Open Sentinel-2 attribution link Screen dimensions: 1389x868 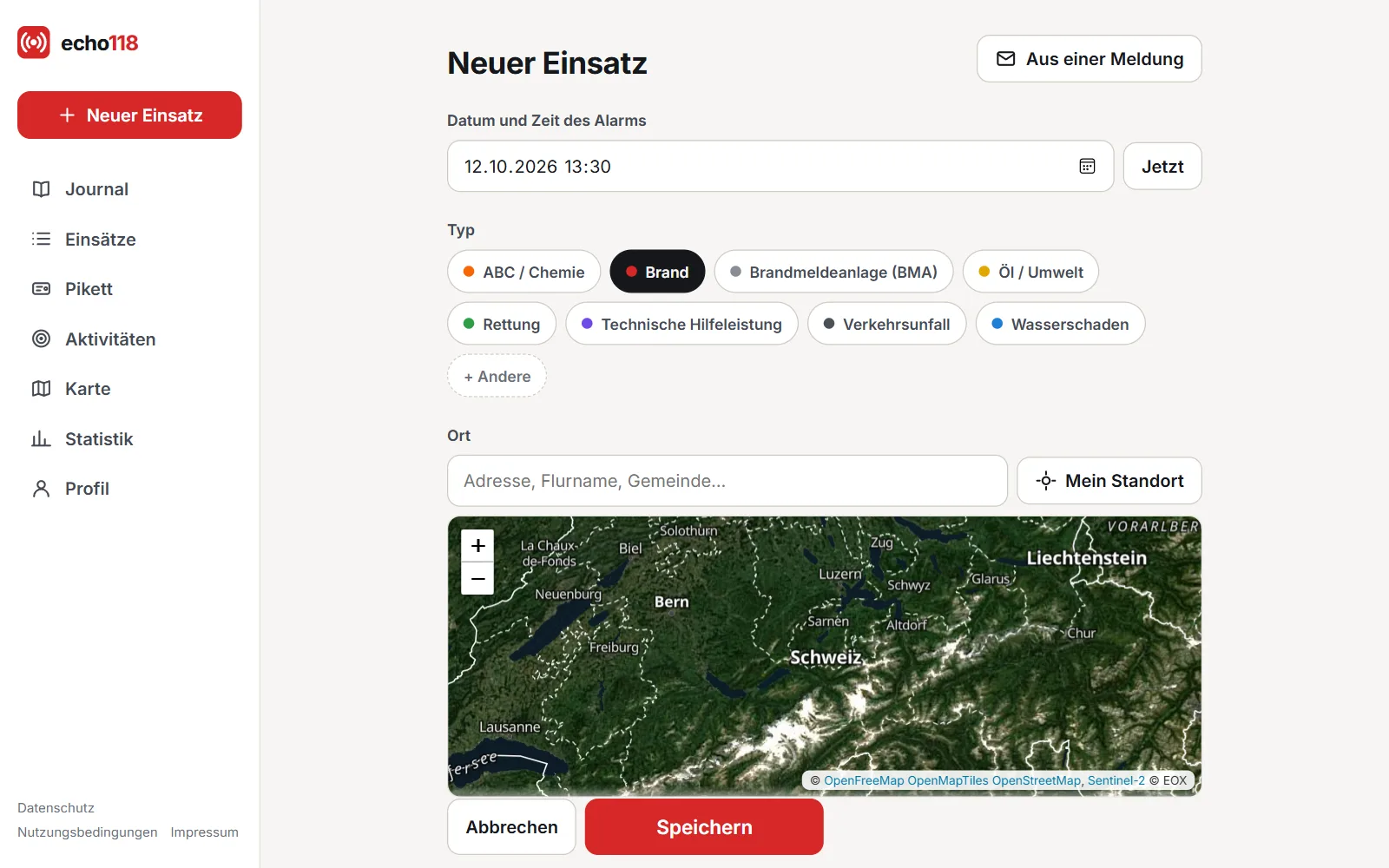[x=1116, y=780]
